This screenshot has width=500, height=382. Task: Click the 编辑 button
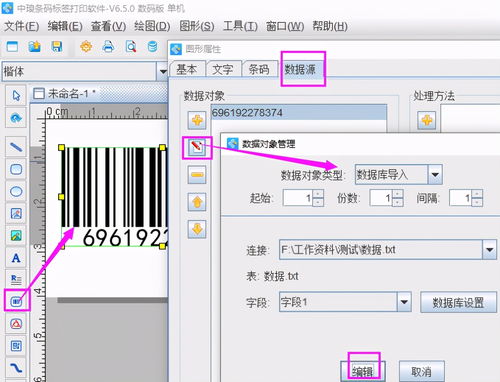tap(363, 372)
